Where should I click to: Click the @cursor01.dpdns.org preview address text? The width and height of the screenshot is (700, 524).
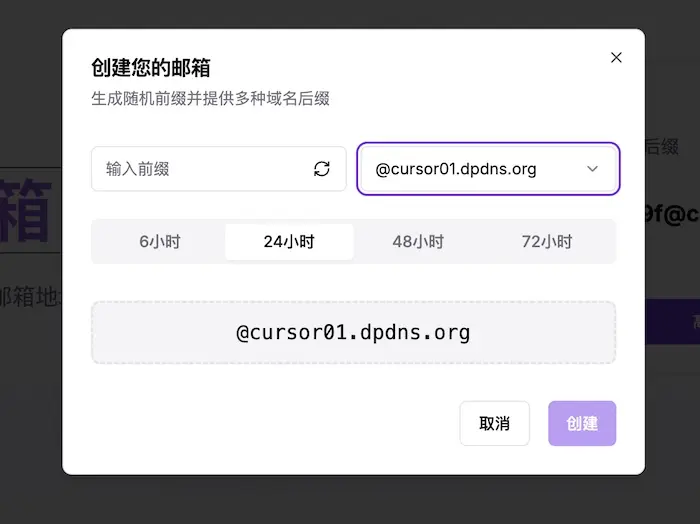click(x=353, y=333)
